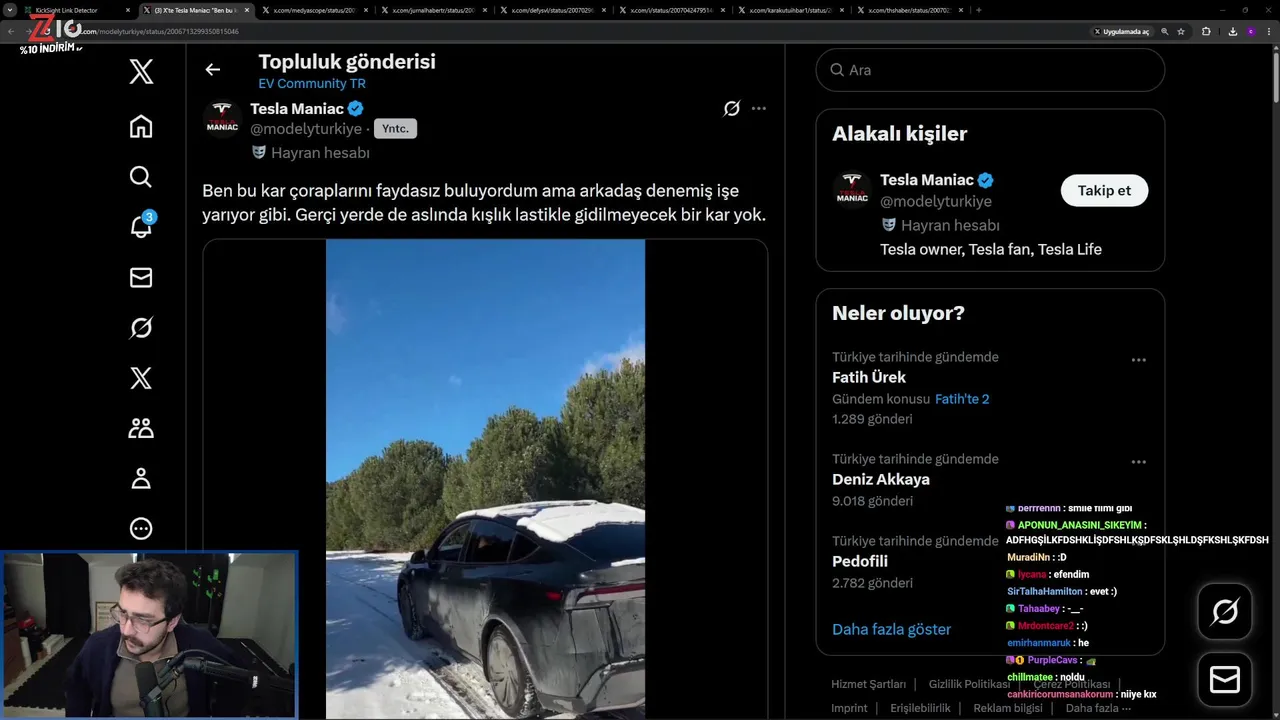Click Daha fazla göster under trends
The height and width of the screenshot is (720, 1280).
(891, 629)
